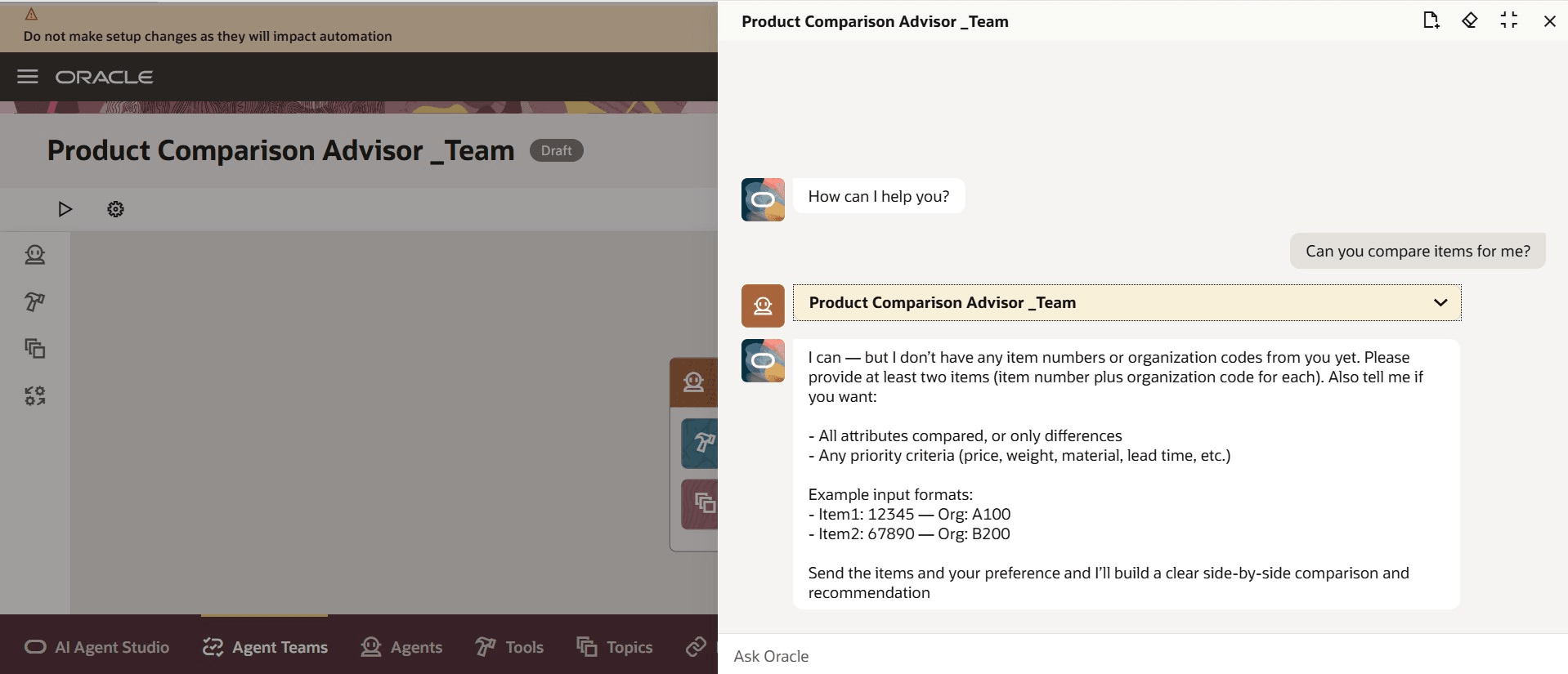Run the agent team with play icon
Image resolution: width=1568 pixels, height=674 pixels.
[65, 209]
